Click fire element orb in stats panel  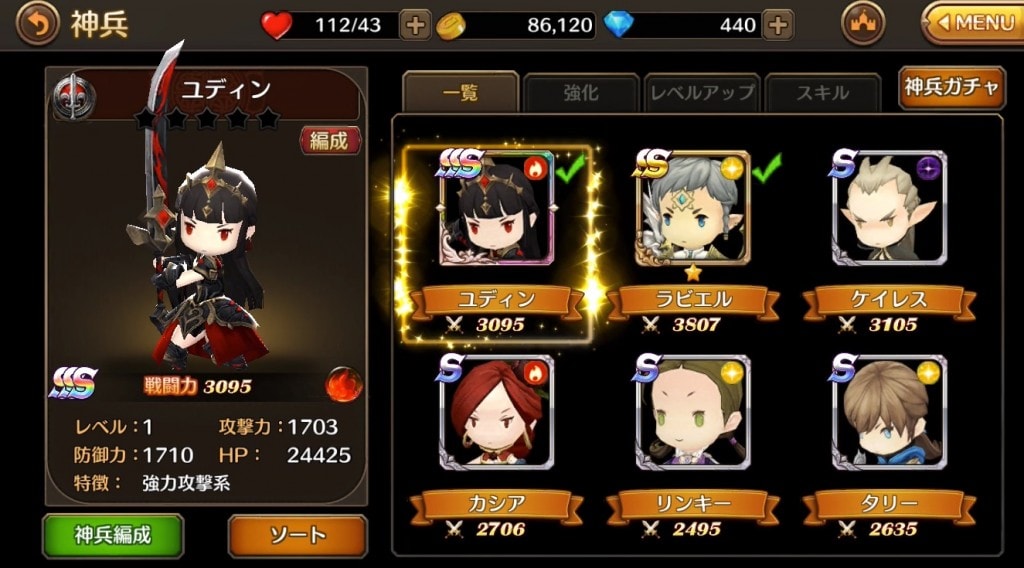click(x=344, y=385)
